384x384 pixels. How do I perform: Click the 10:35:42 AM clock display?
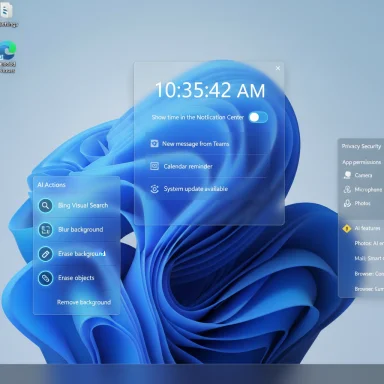[x=210, y=90]
